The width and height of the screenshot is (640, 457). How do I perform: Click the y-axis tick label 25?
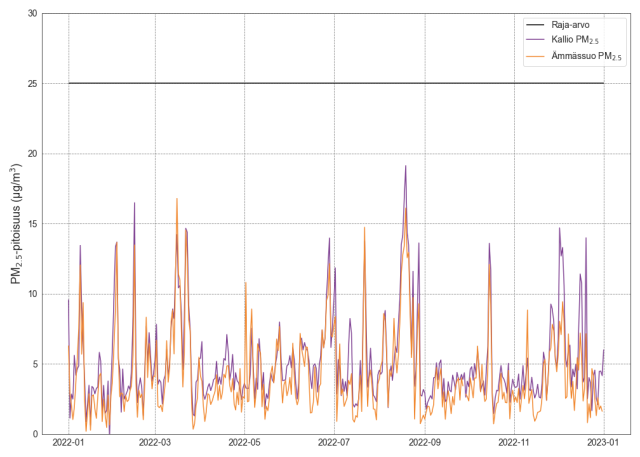tap(31, 84)
